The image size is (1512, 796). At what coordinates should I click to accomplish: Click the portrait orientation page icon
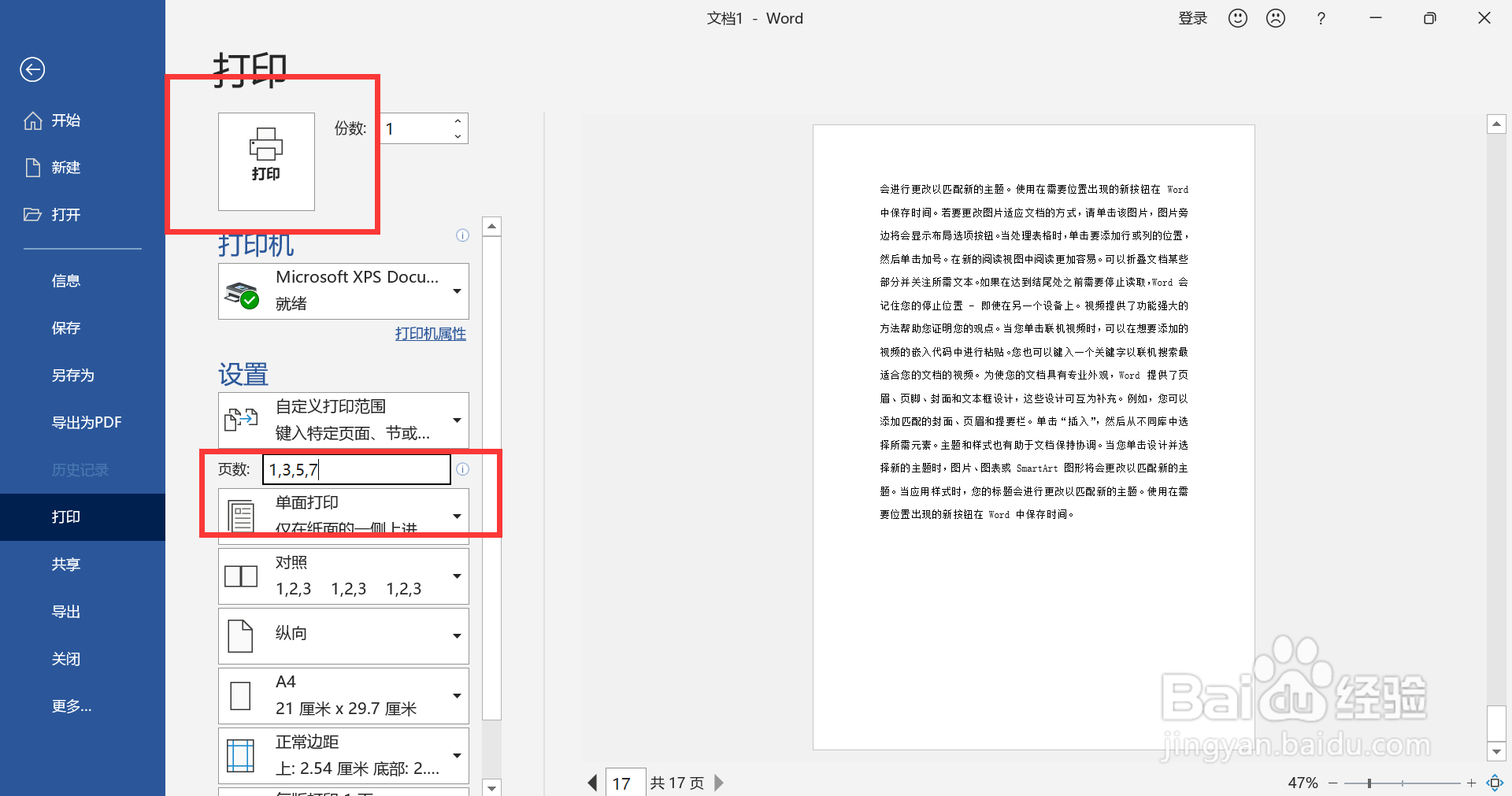pyautogui.click(x=241, y=635)
